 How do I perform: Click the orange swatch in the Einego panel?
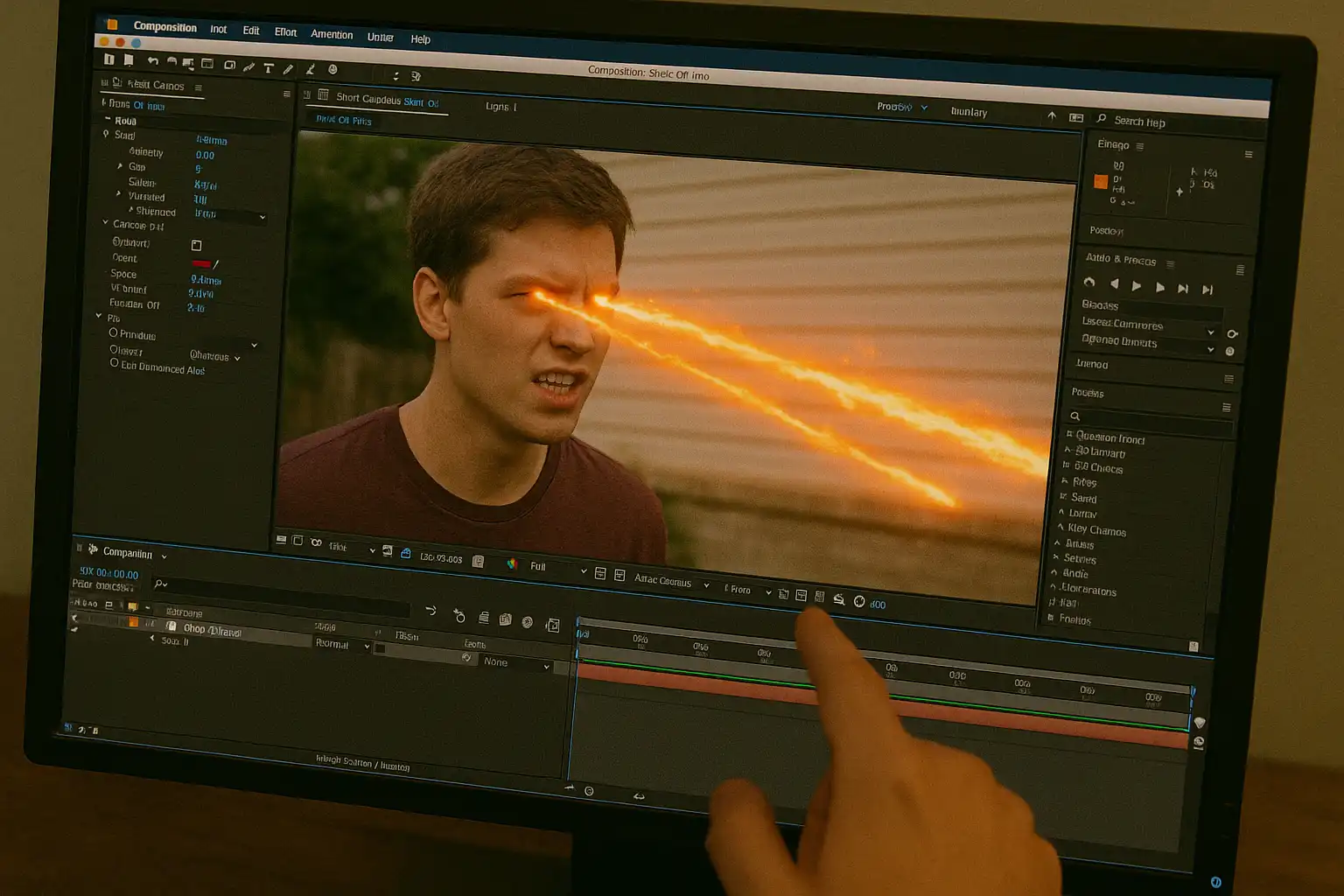[1101, 181]
